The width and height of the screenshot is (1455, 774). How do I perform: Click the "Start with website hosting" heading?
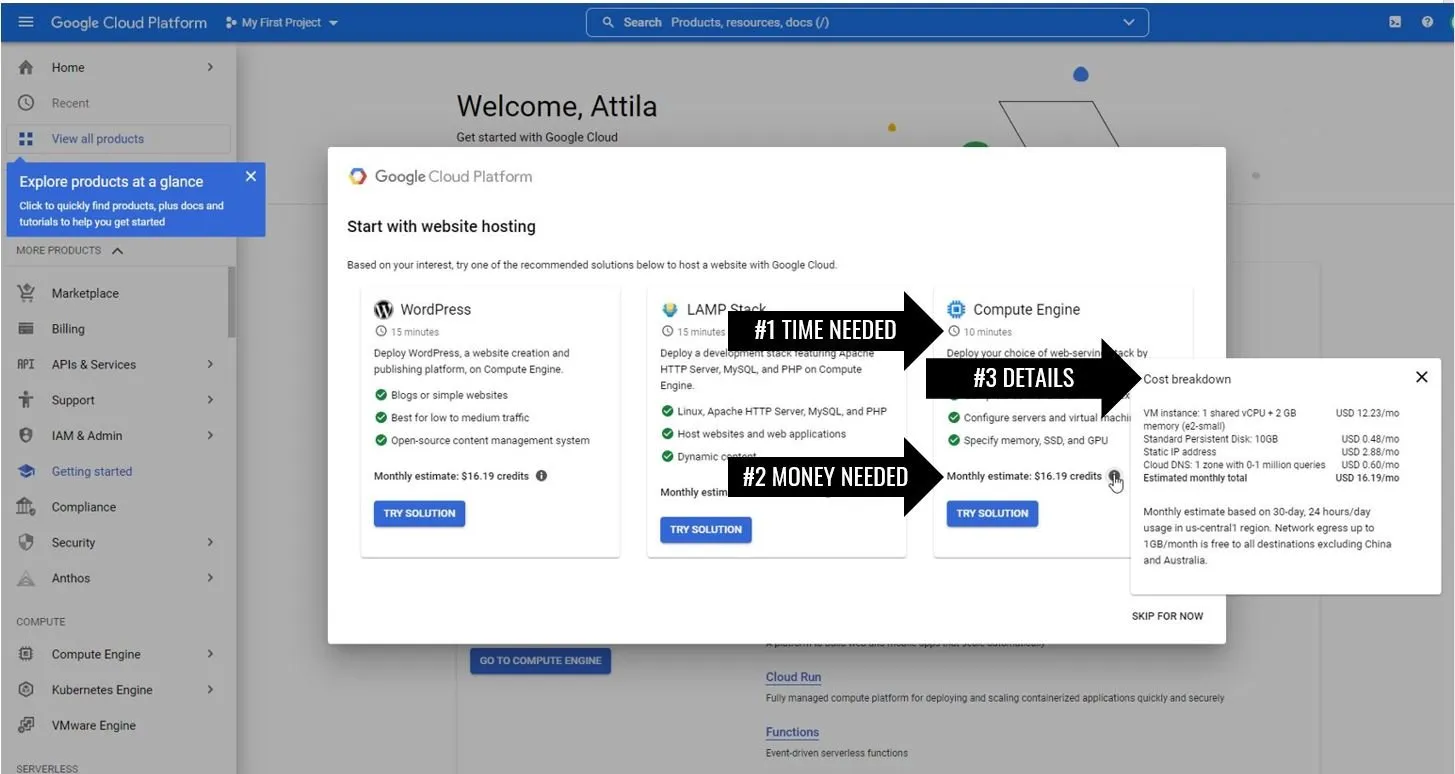click(x=441, y=226)
